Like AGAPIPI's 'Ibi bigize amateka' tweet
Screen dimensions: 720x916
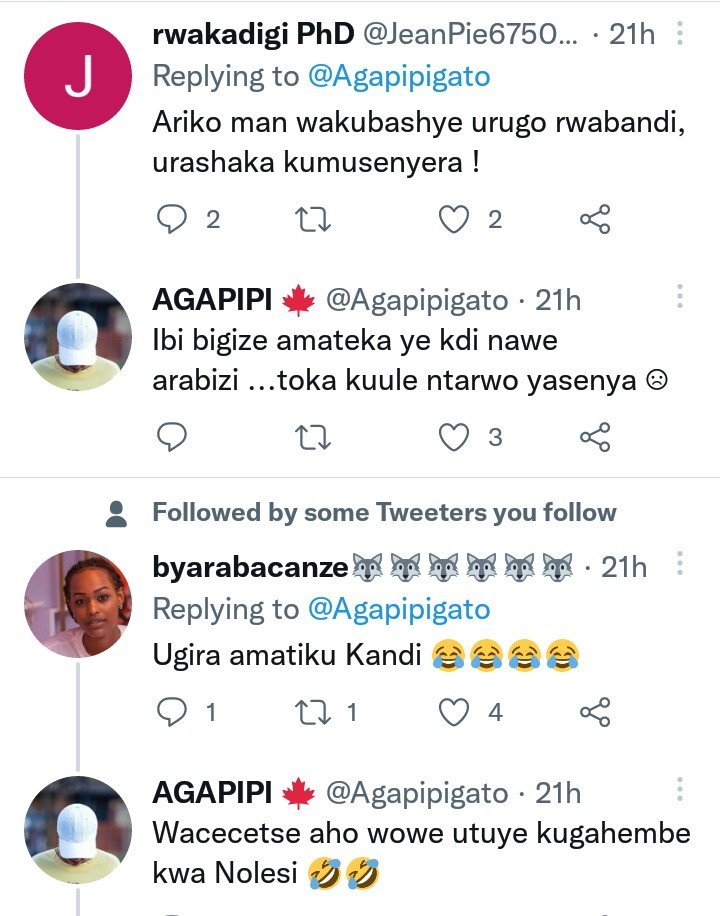coord(455,436)
